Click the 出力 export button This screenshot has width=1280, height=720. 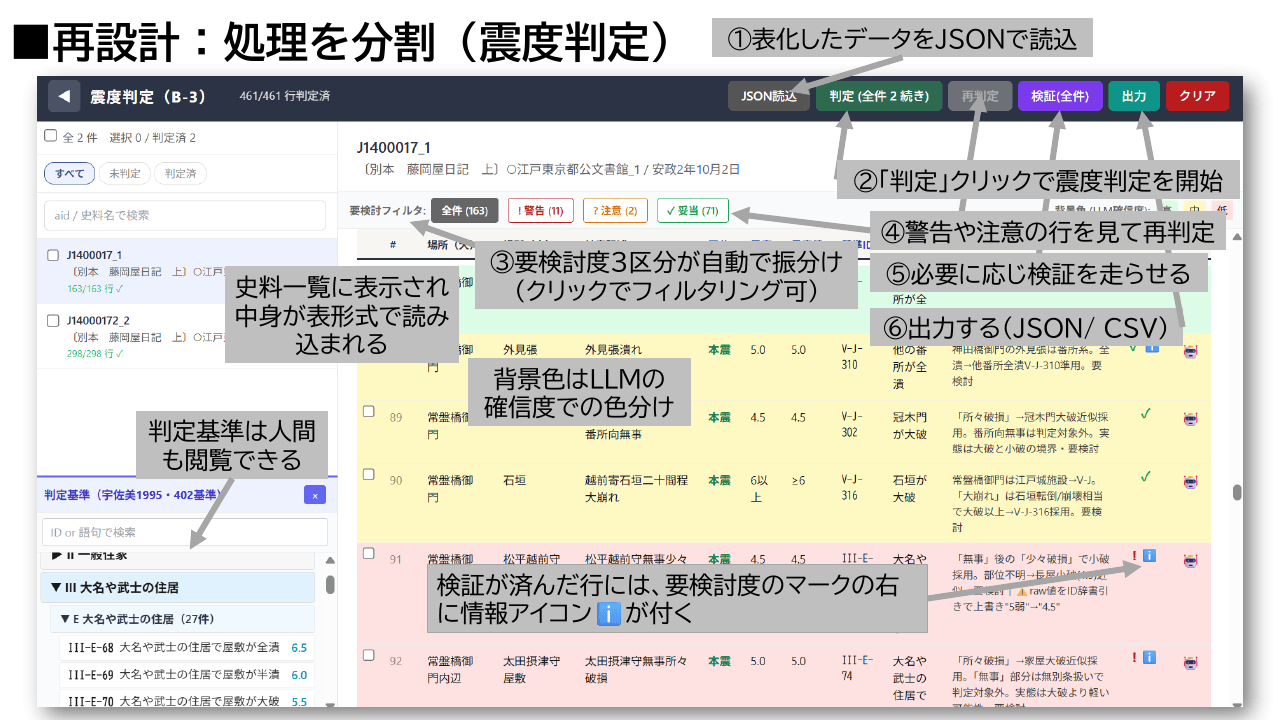click(x=1134, y=96)
